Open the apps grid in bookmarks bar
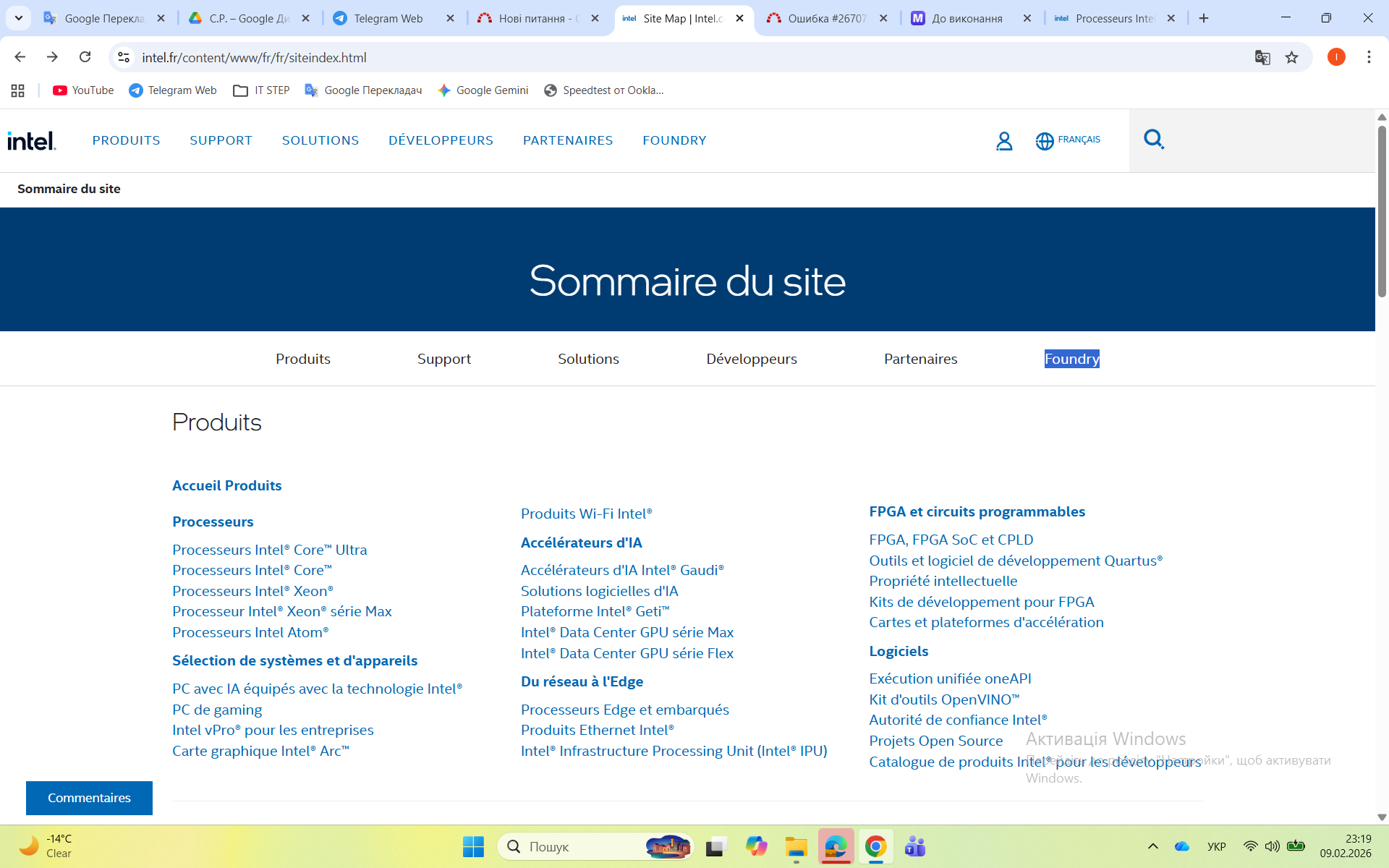The width and height of the screenshot is (1389, 868). [18, 90]
